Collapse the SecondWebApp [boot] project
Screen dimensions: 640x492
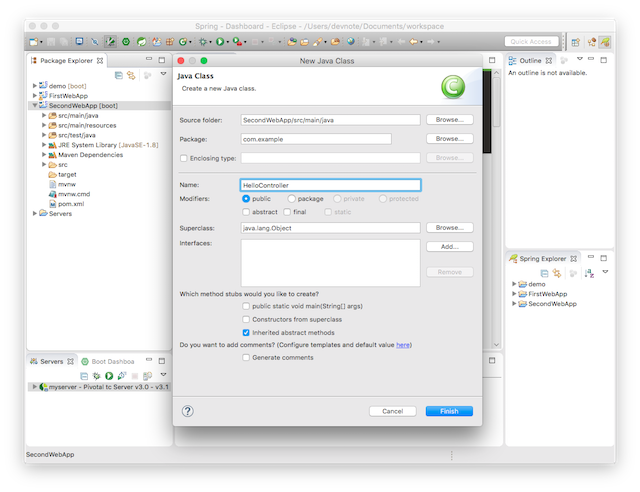click(35, 105)
